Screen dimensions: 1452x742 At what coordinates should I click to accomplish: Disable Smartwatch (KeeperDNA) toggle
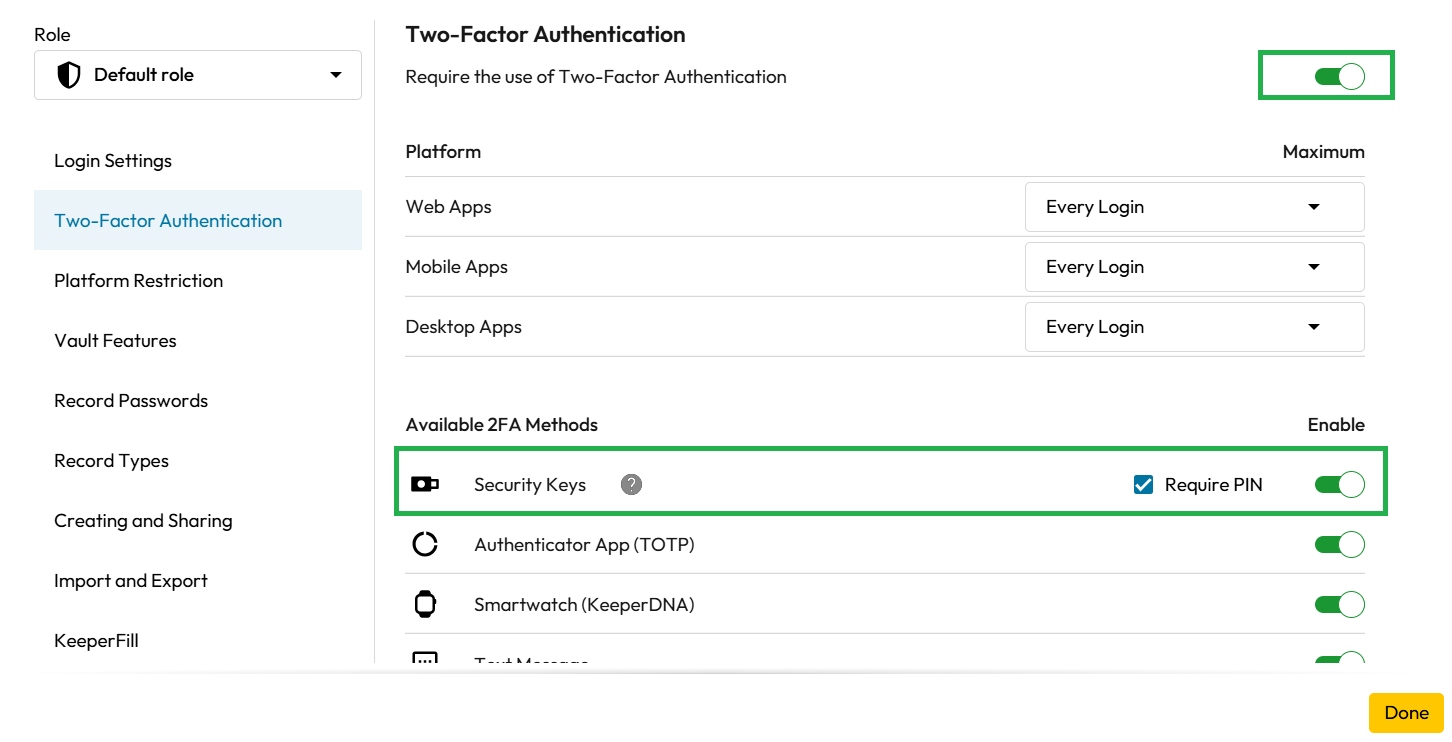[x=1339, y=605]
